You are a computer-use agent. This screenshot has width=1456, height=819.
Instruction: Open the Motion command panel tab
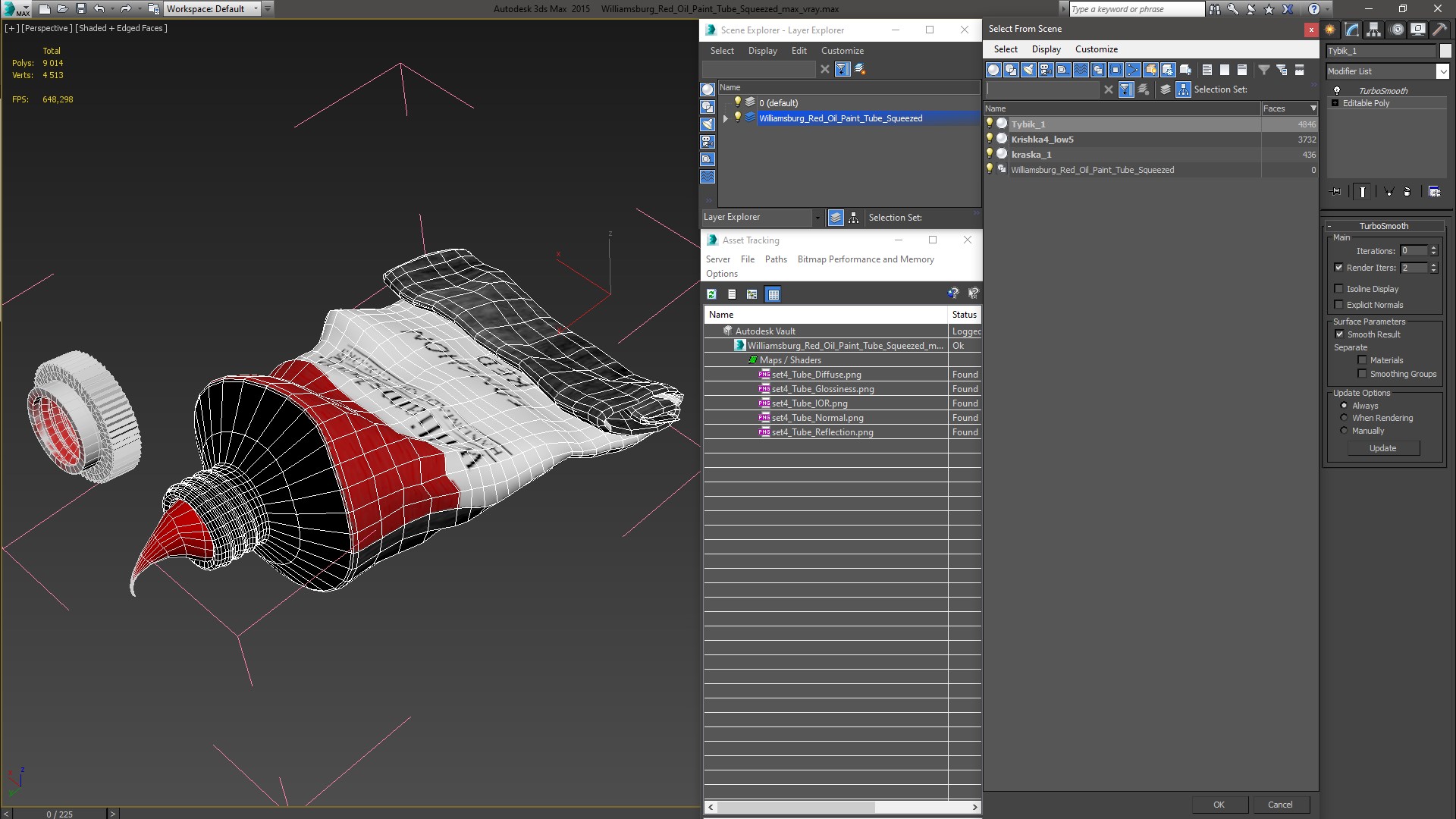click(x=1396, y=30)
